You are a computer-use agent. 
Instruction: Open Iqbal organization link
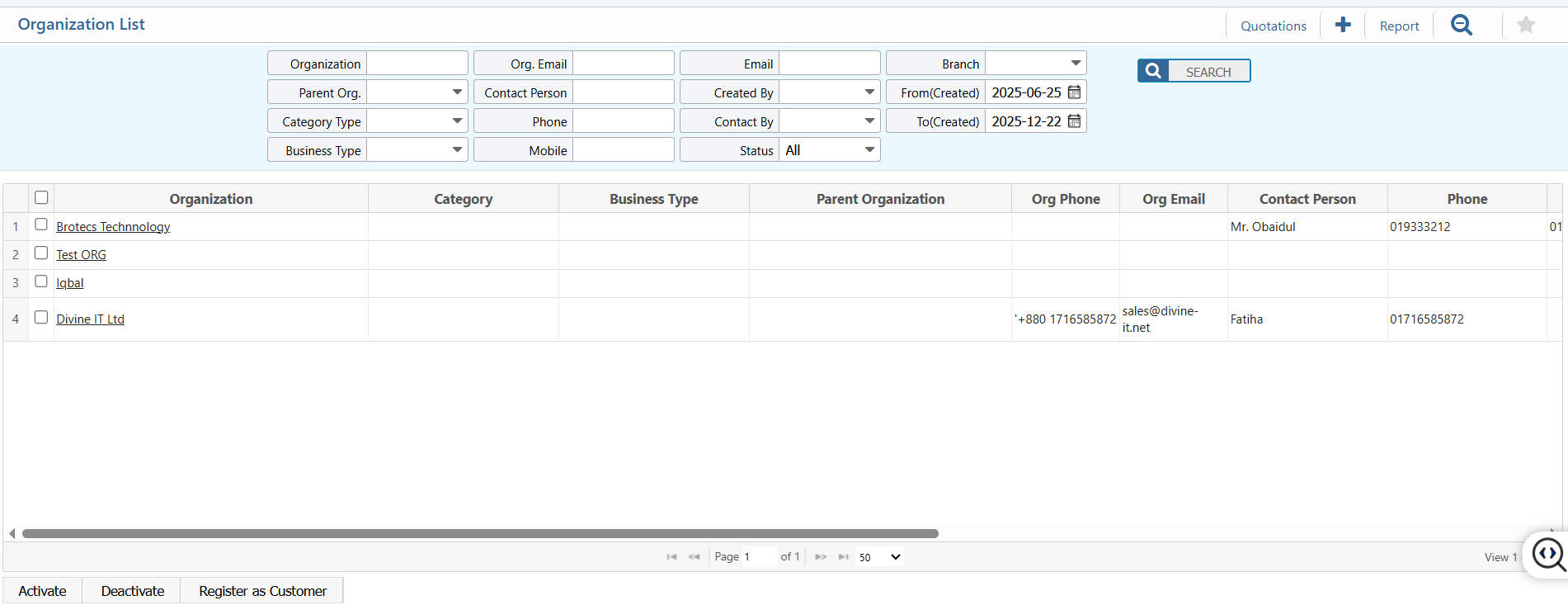[x=69, y=283]
